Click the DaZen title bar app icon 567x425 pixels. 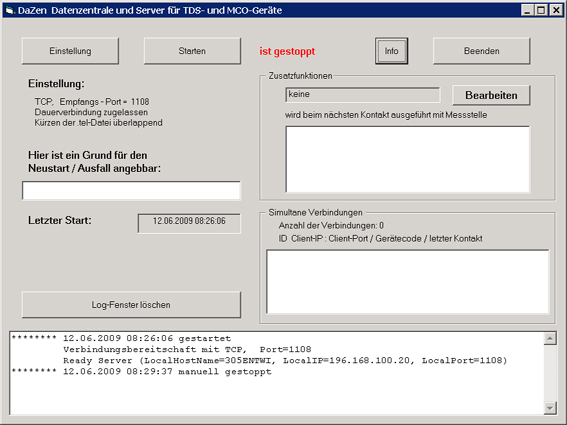click(x=10, y=10)
